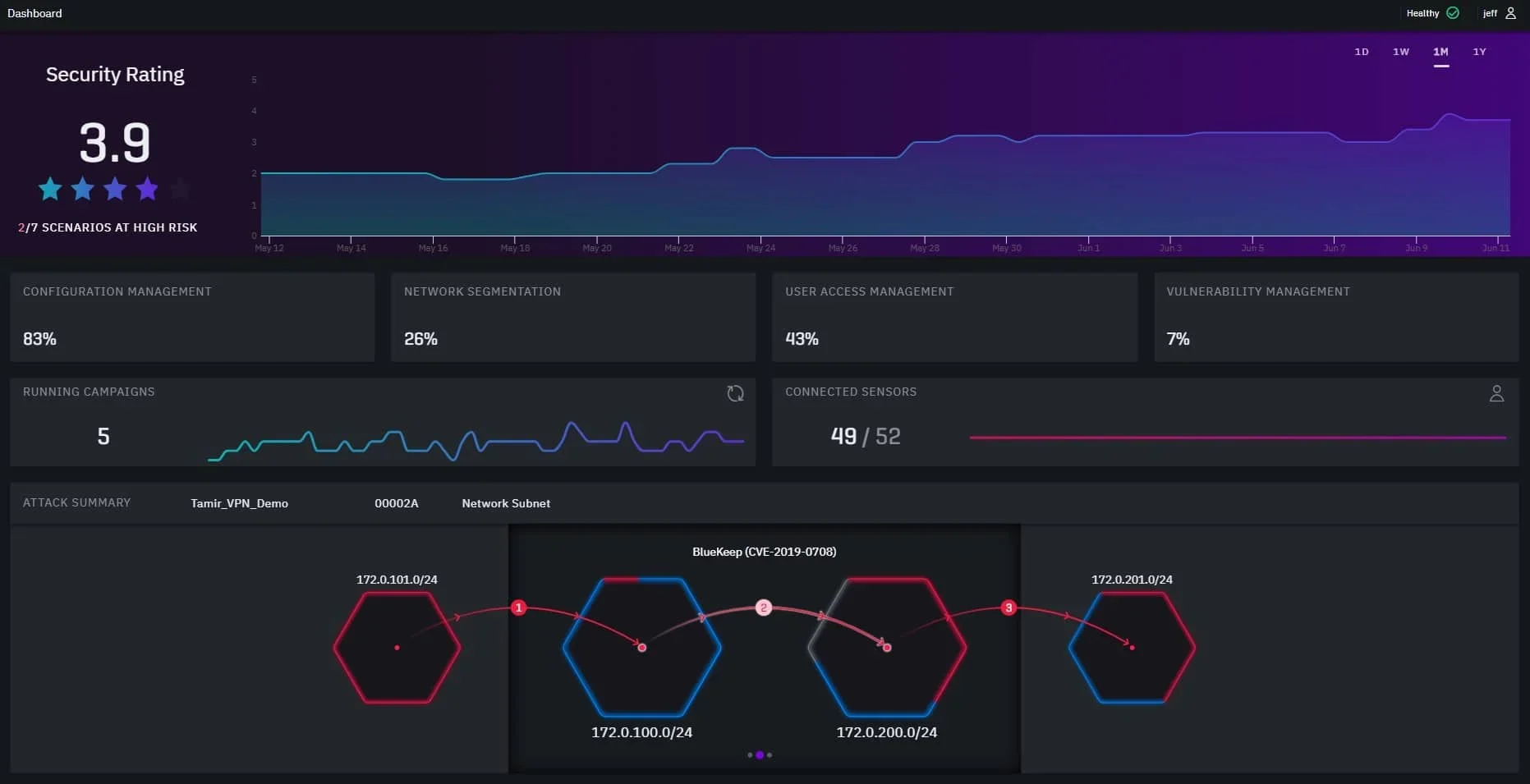Image resolution: width=1530 pixels, height=784 pixels.
Task: Click the Jun 1 axis label
Action: coord(1088,248)
